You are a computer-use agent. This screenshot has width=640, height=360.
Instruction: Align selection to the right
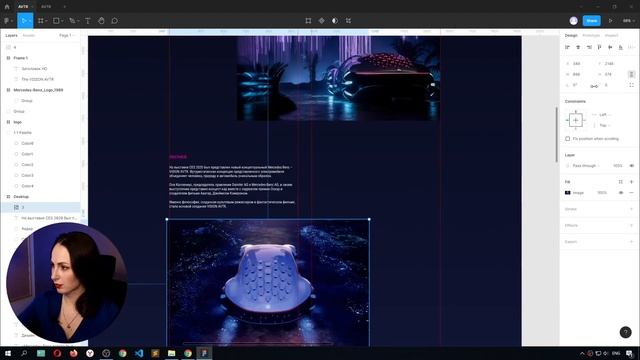[589, 47]
